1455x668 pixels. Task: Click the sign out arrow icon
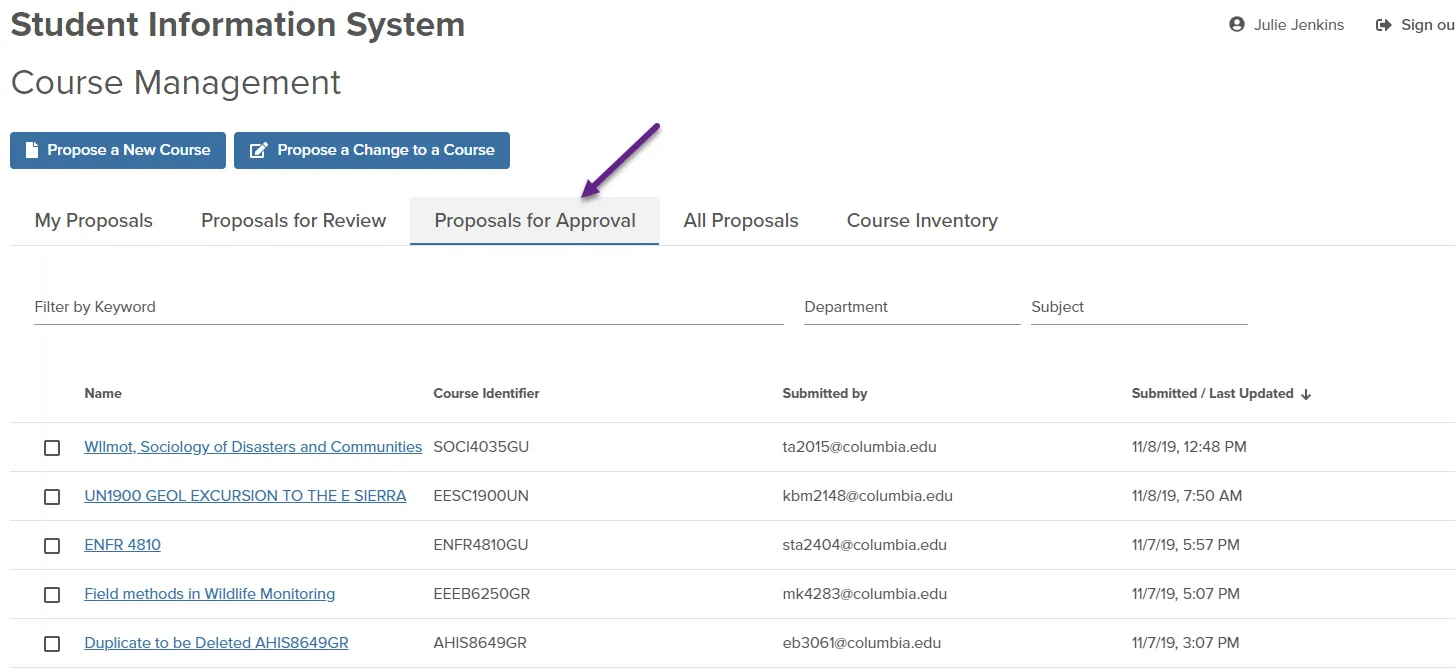coord(1384,25)
